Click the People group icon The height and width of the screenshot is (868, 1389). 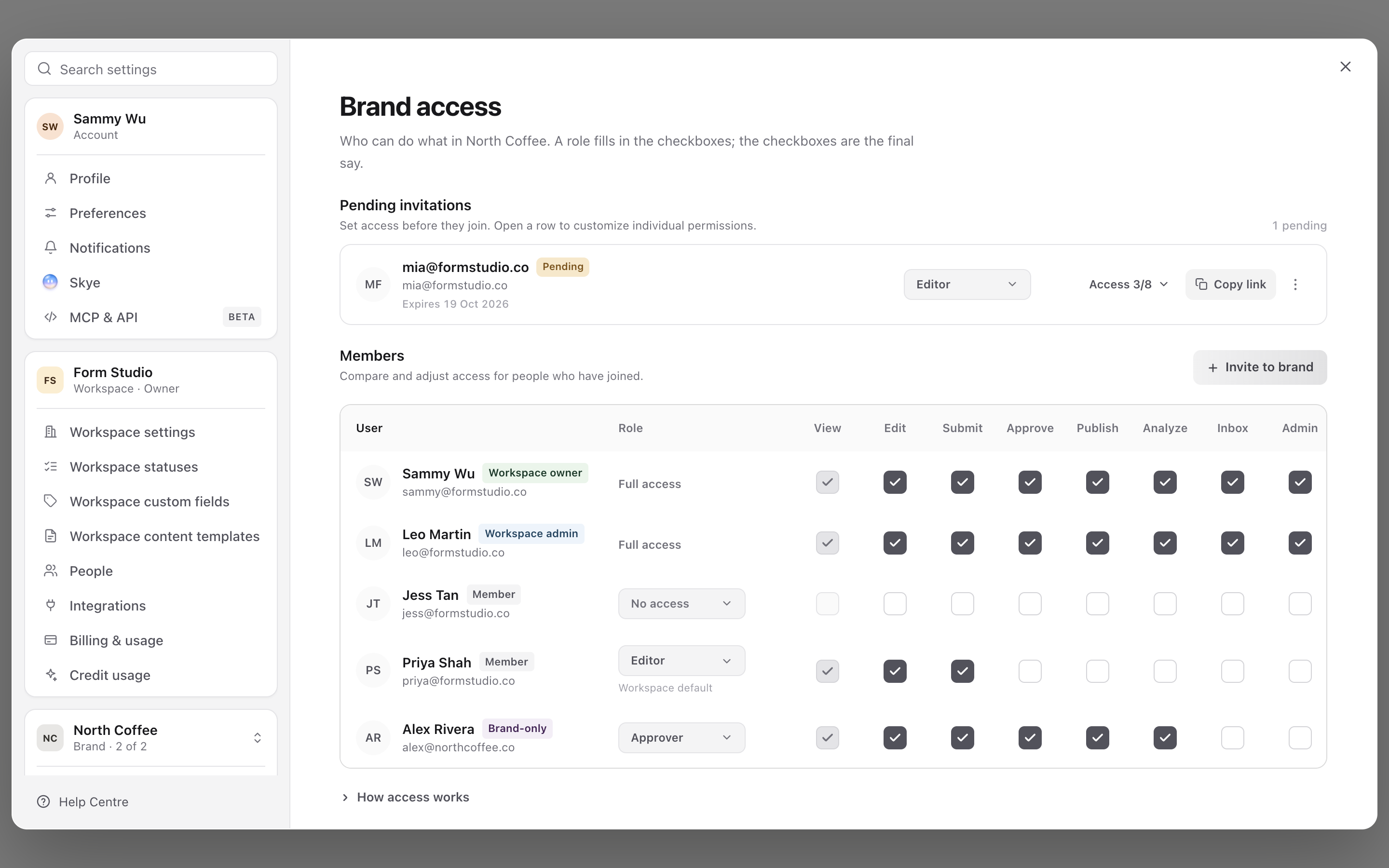(x=51, y=570)
